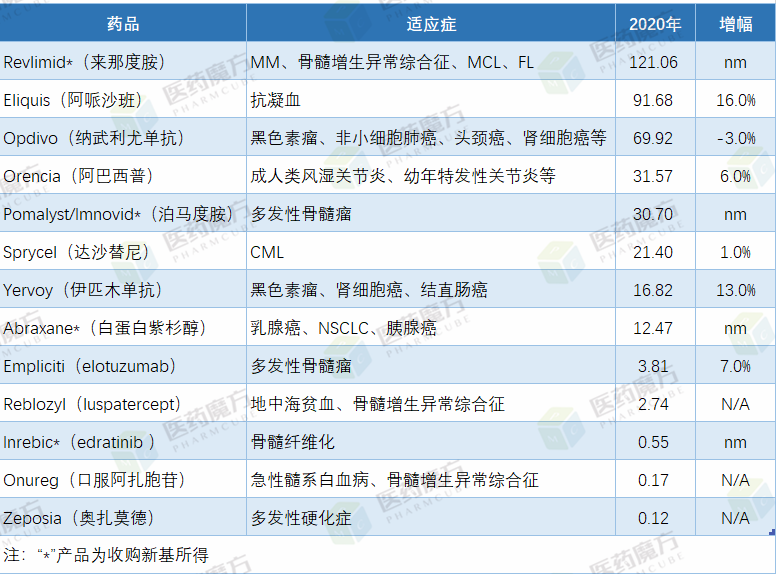Select the 抗凝血 indication cell
This screenshot has height=574, width=776.
tap(276, 100)
